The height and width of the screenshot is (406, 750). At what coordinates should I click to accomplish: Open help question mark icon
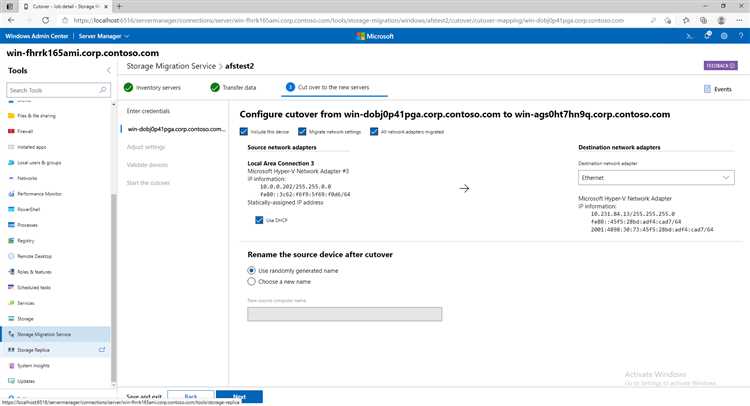coord(740,36)
